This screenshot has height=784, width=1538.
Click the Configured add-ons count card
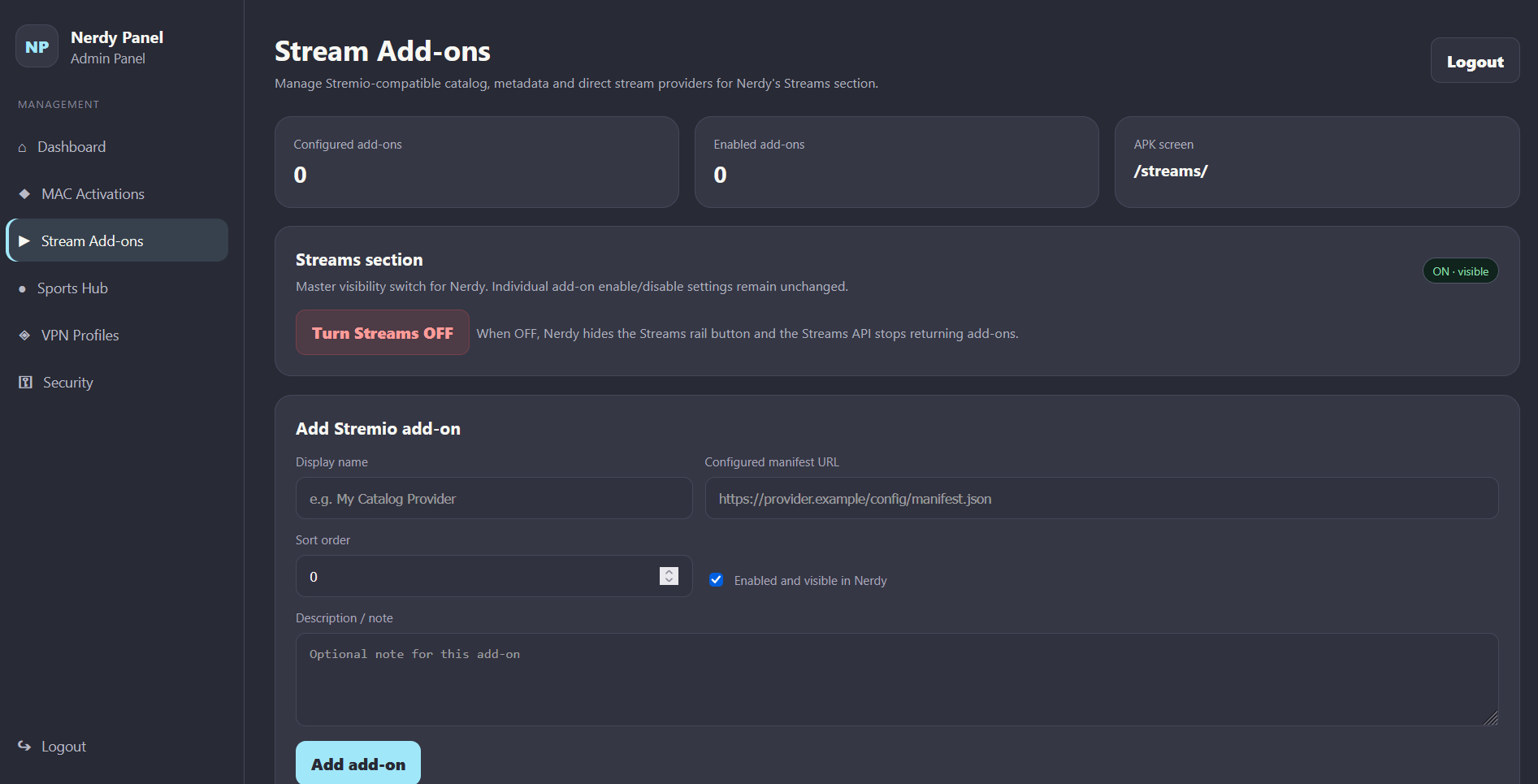click(477, 162)
